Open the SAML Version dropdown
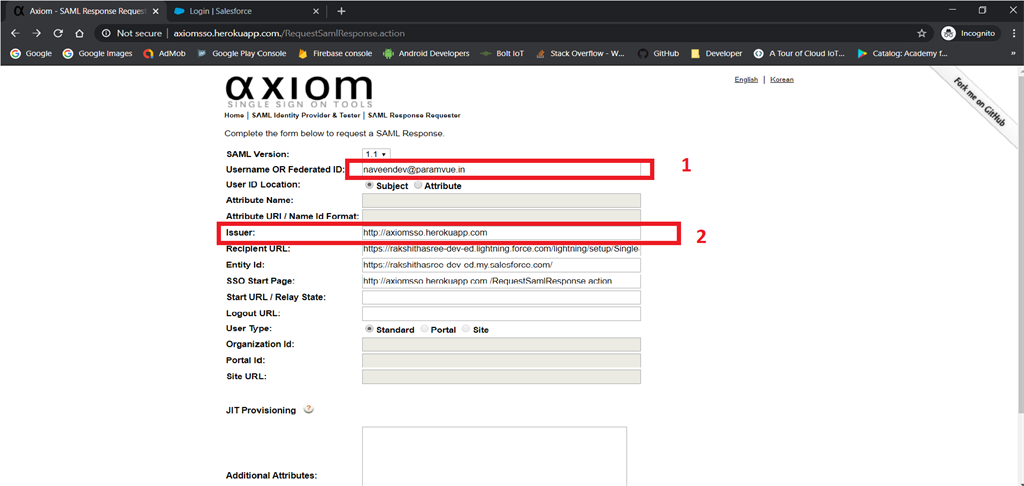This screenshot has width=1024, height=486. pyautogui.click(x=376, y=154)
